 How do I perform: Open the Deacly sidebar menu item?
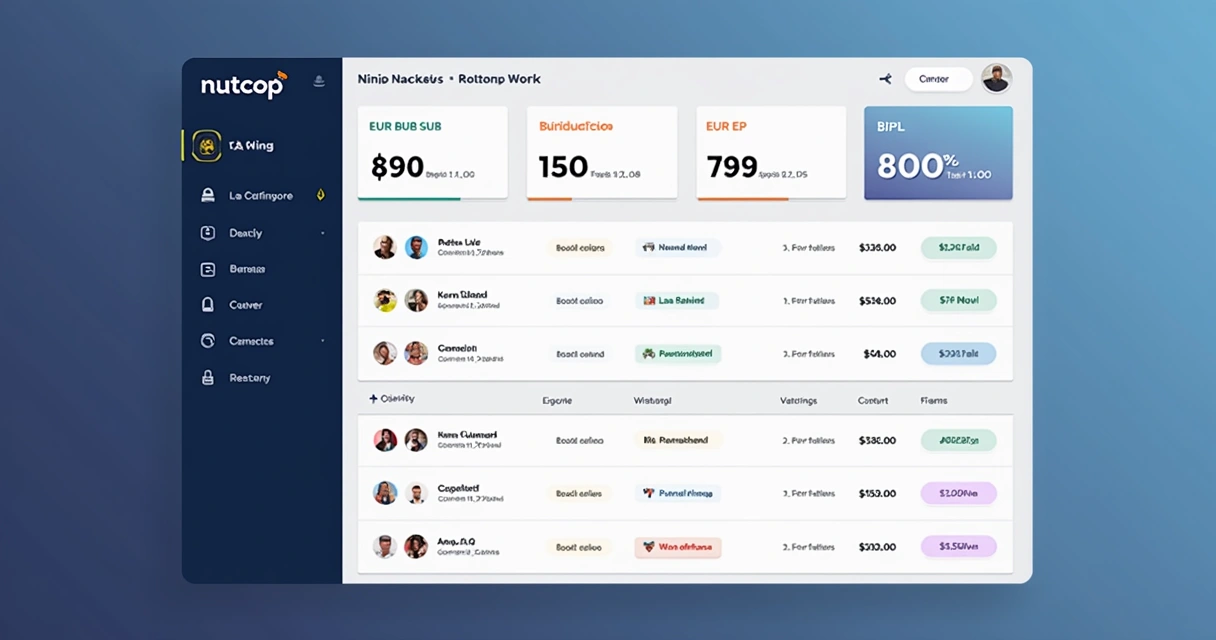point(245,233)
